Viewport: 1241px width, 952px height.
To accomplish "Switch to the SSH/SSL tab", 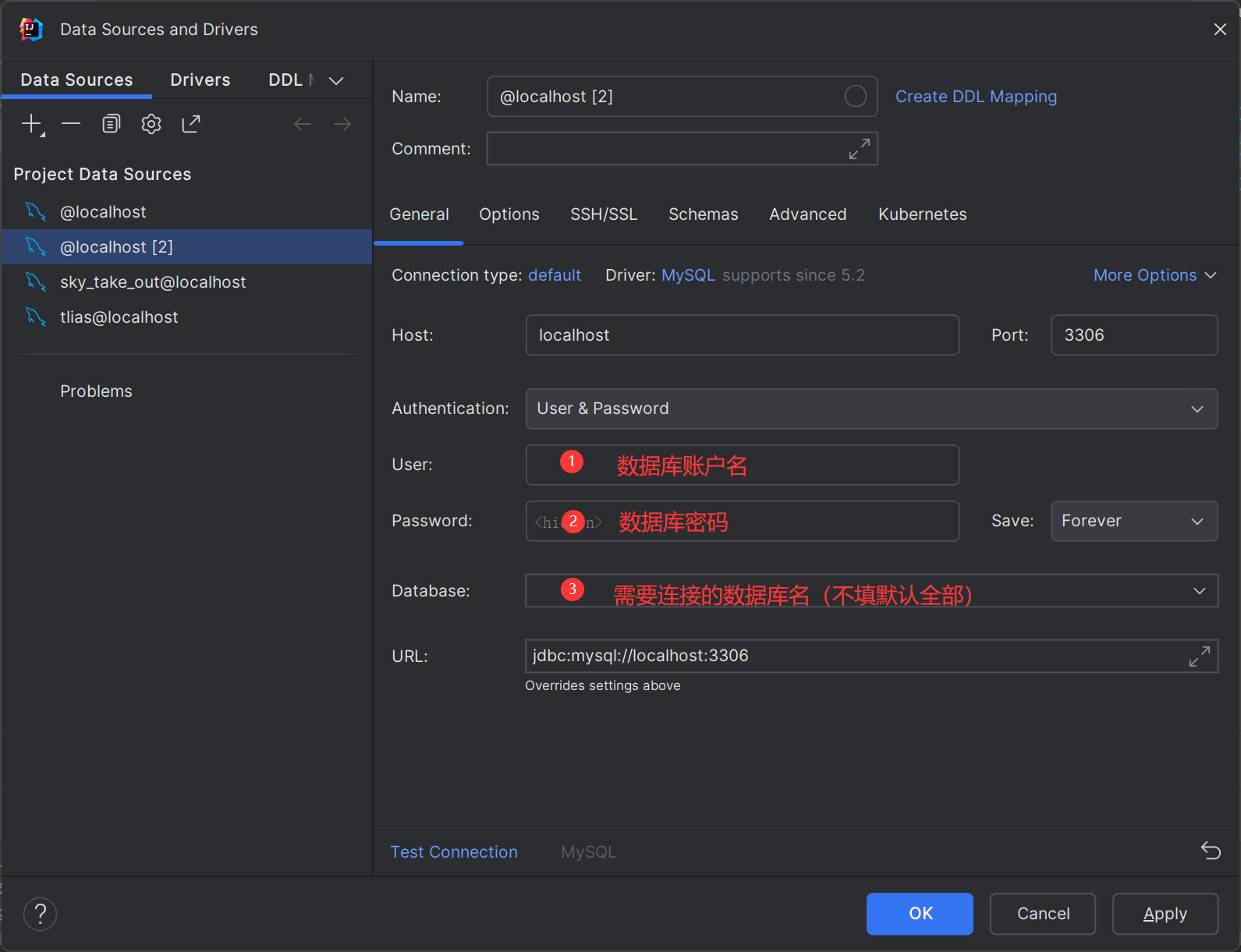I will (604, 214).
